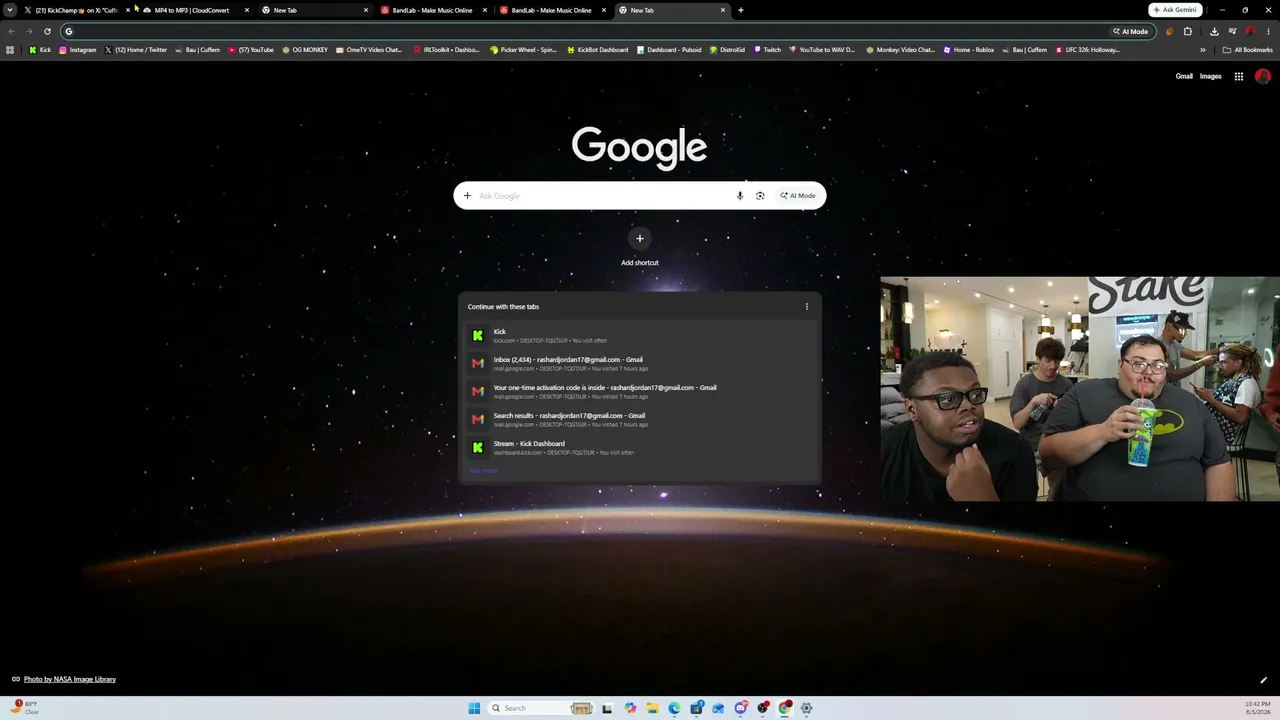The height and width of the screenshot is (720, 1280).
Task: Open Settings gear in taskbar
Action: (806, 708)
